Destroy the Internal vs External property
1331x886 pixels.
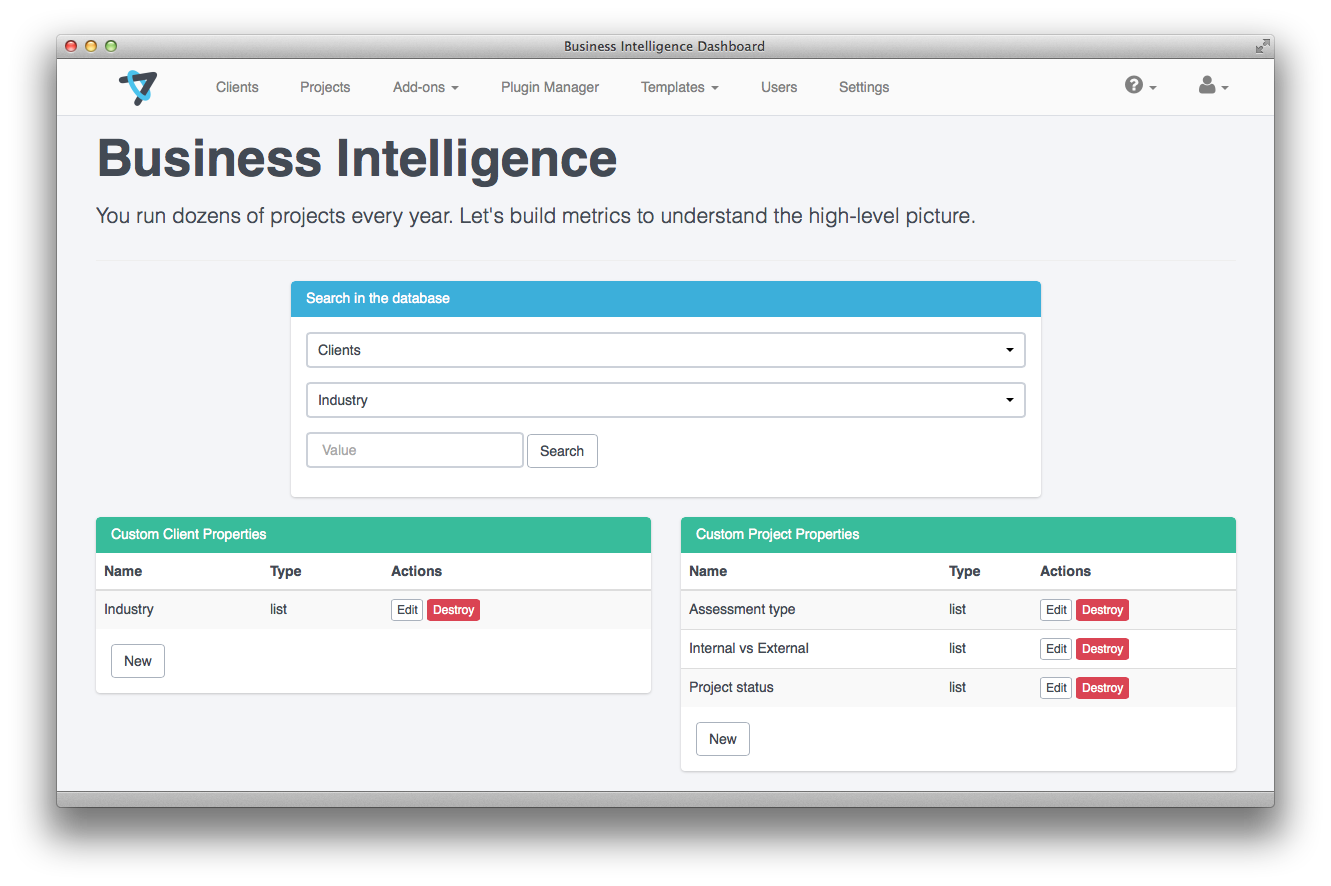[1102, 649]
